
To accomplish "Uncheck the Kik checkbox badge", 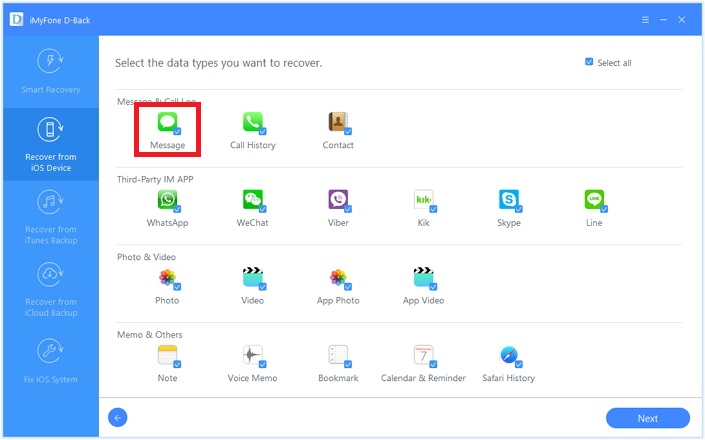I will [433, 209].
